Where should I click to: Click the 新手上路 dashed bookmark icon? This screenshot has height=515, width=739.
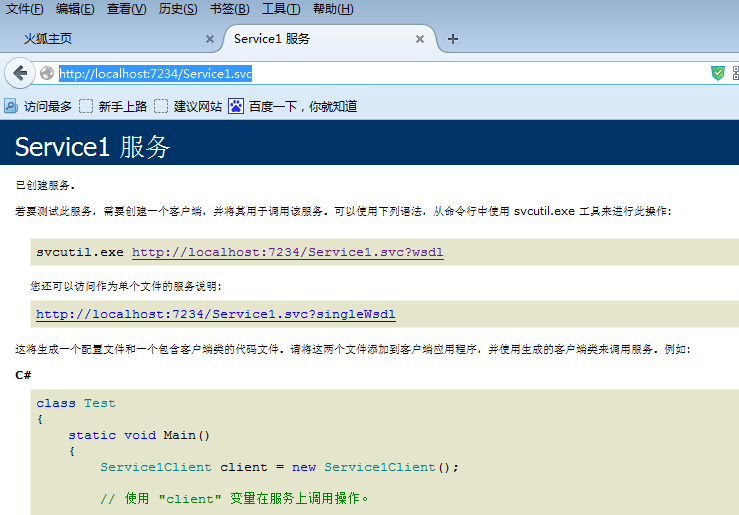pyautogui.click(x=86, y=106)
